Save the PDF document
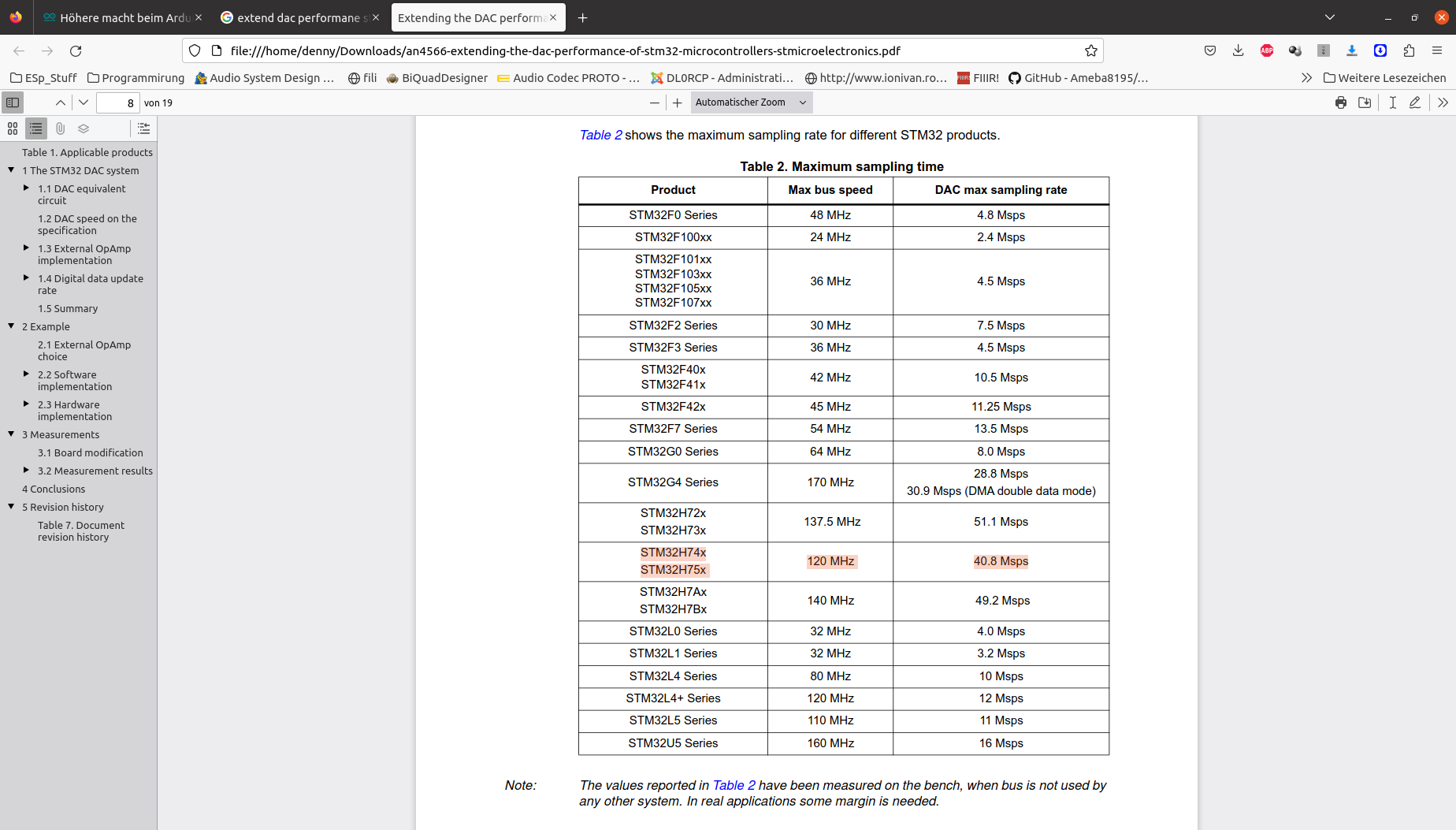 coord(1365,102)
